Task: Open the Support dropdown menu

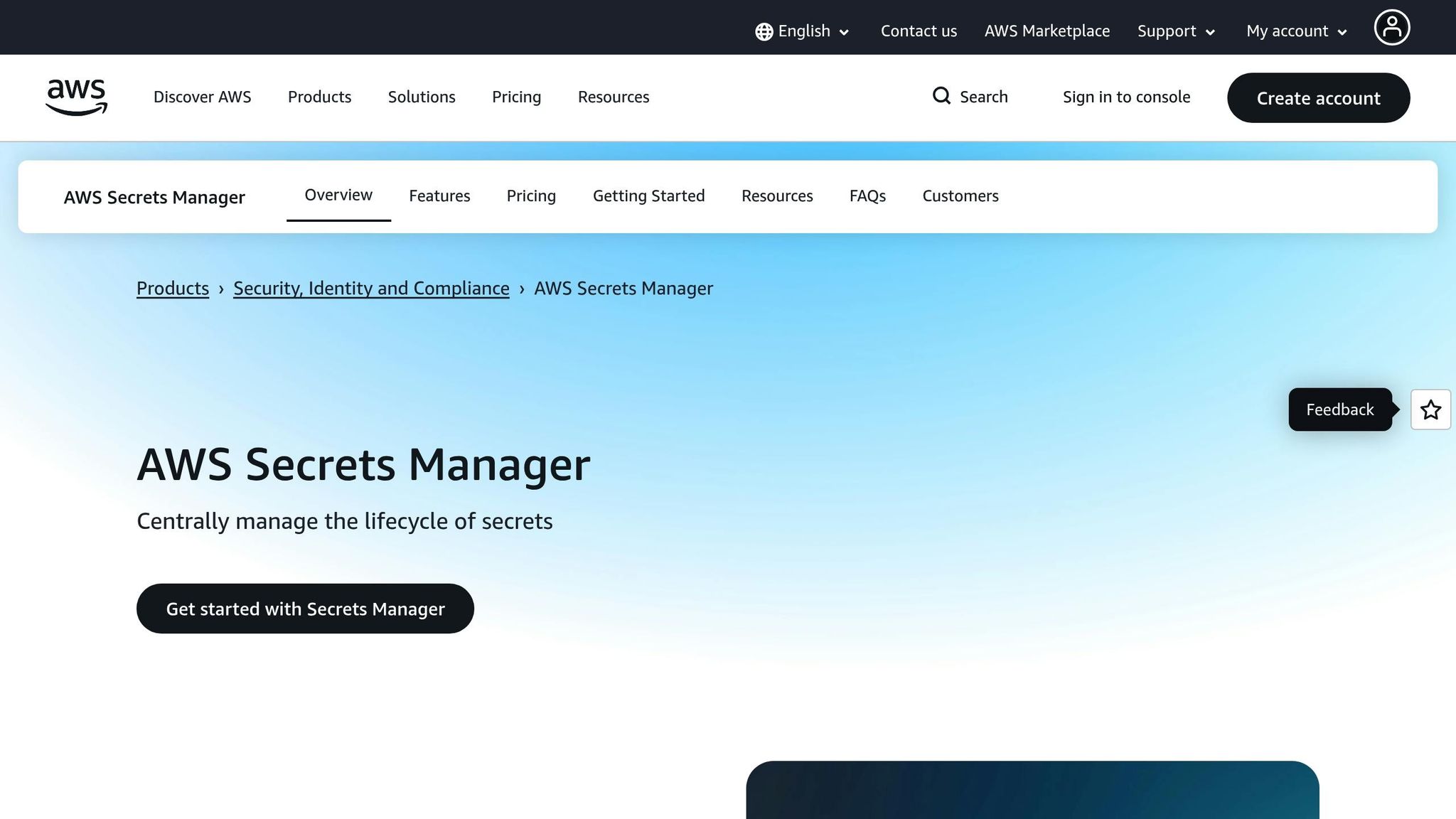Action: pyautogui.click(x=1174, y=31)
